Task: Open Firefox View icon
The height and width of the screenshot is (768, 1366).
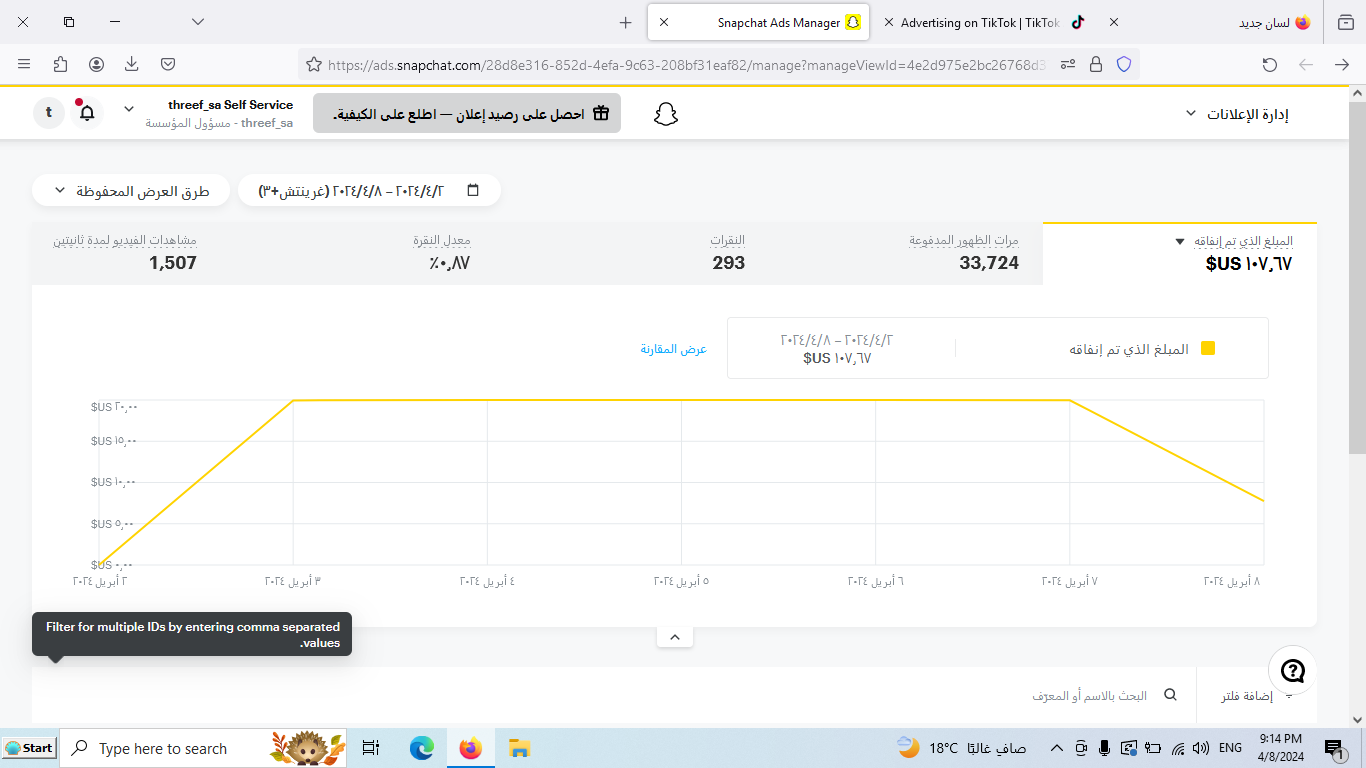Action: (x=1345, y=22)
